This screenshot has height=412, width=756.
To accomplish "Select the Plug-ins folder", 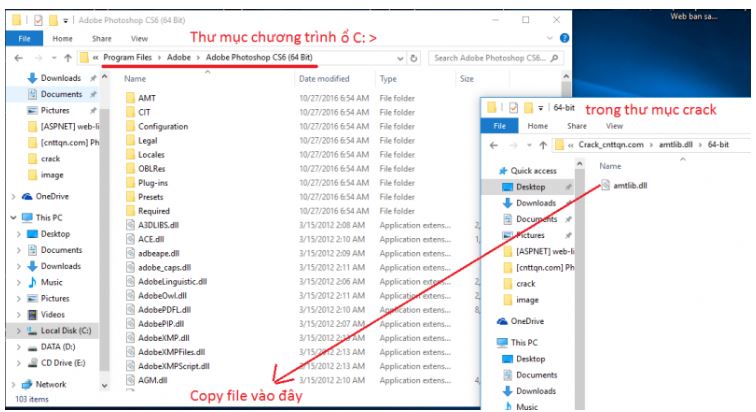I will click(x=155, y=183).
